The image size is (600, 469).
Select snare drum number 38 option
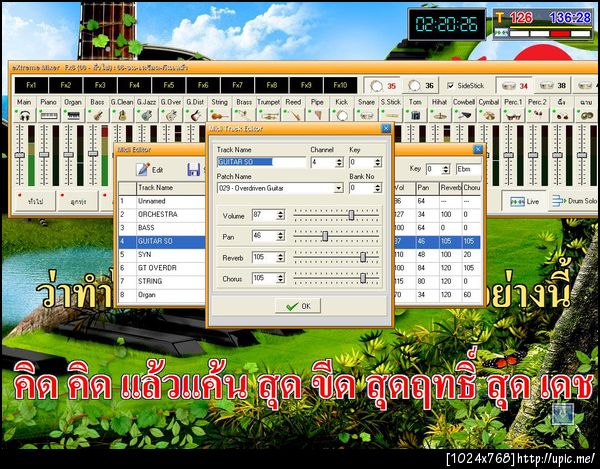coord(553,86)
